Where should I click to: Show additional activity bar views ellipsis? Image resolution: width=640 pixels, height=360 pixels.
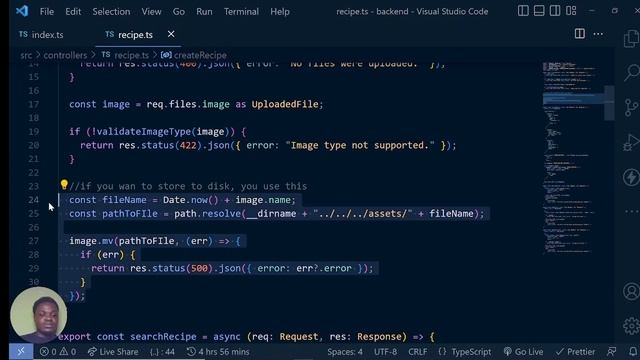[x=632, y=211]
